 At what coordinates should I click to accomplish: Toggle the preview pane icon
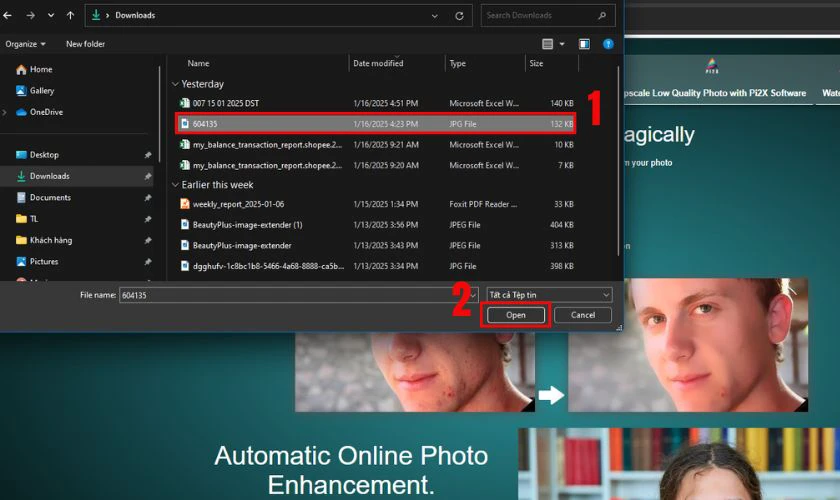[x=584, y=44]
